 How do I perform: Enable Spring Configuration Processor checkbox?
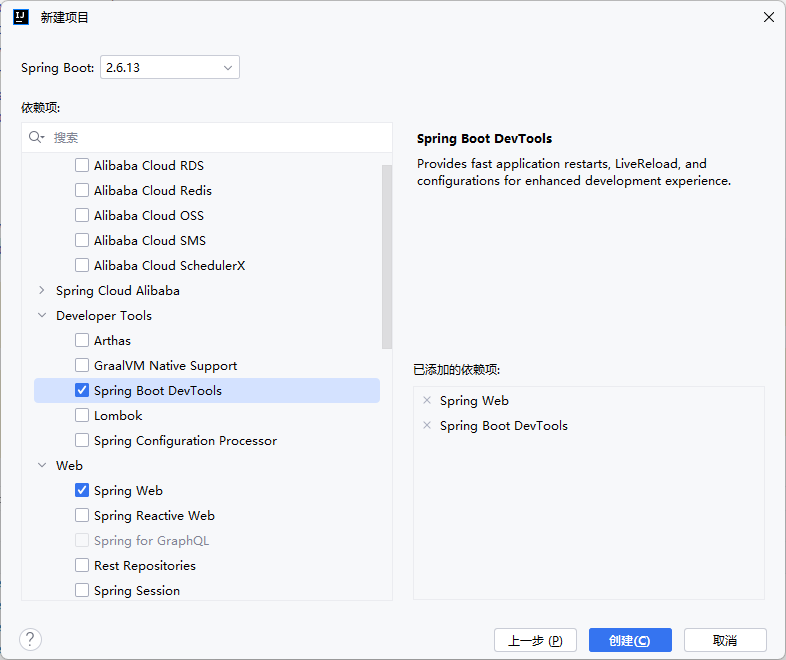click(82, 441)
